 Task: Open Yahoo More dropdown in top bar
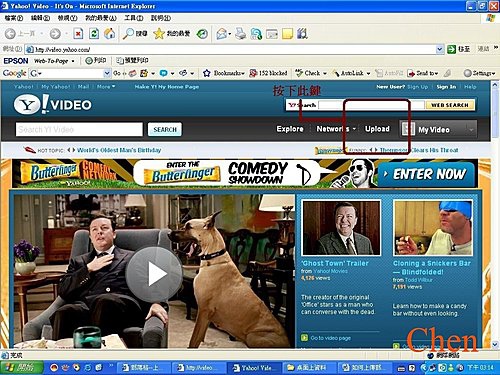pos(106,87)
